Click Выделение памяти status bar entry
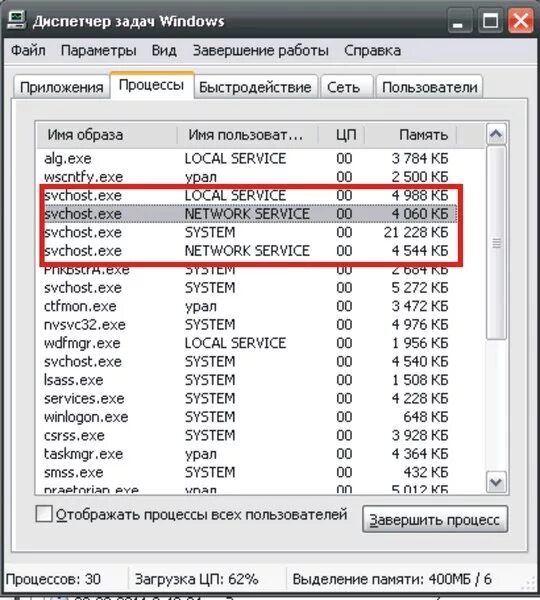The image size is (540, 600). coord(392,579)
